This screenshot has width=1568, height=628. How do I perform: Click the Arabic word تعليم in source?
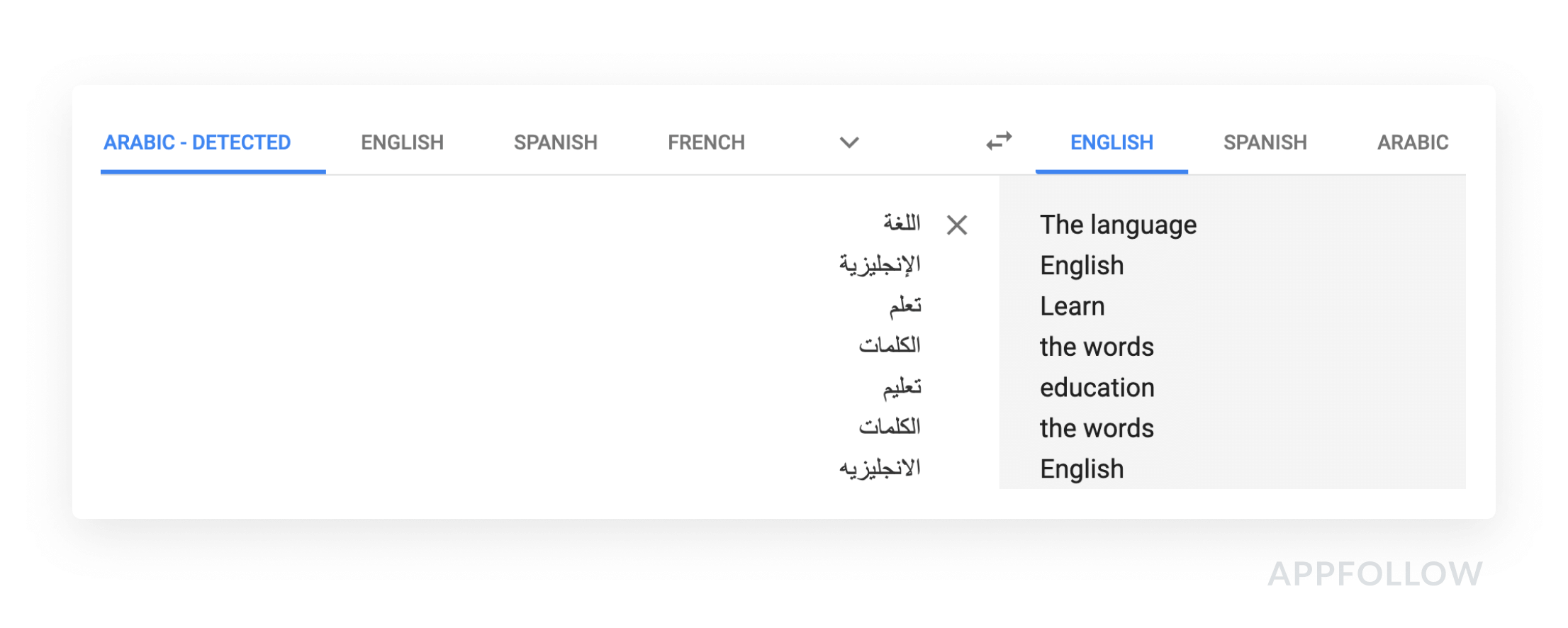tap(902, 386)
